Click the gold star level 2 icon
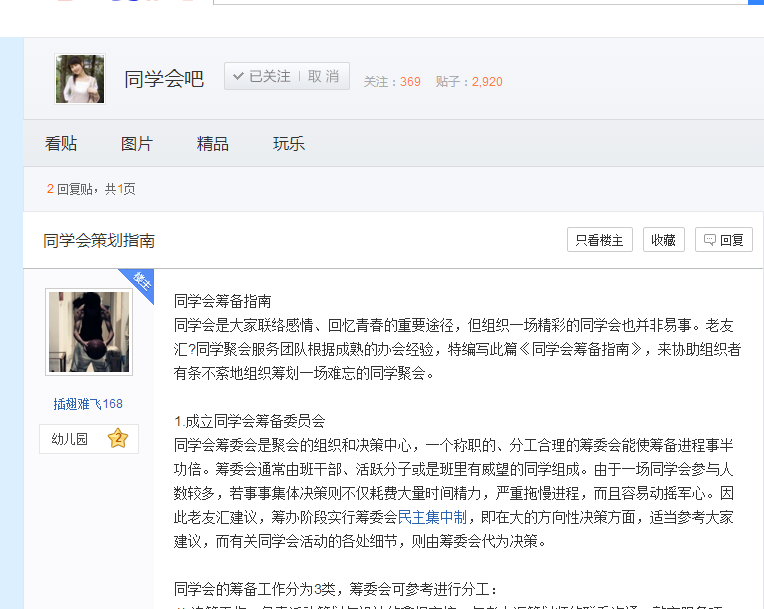This screenshot has width=764, height=609. 118,438
